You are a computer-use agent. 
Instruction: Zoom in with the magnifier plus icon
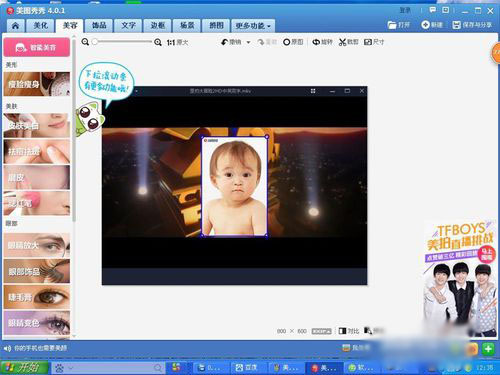[158, 42]
